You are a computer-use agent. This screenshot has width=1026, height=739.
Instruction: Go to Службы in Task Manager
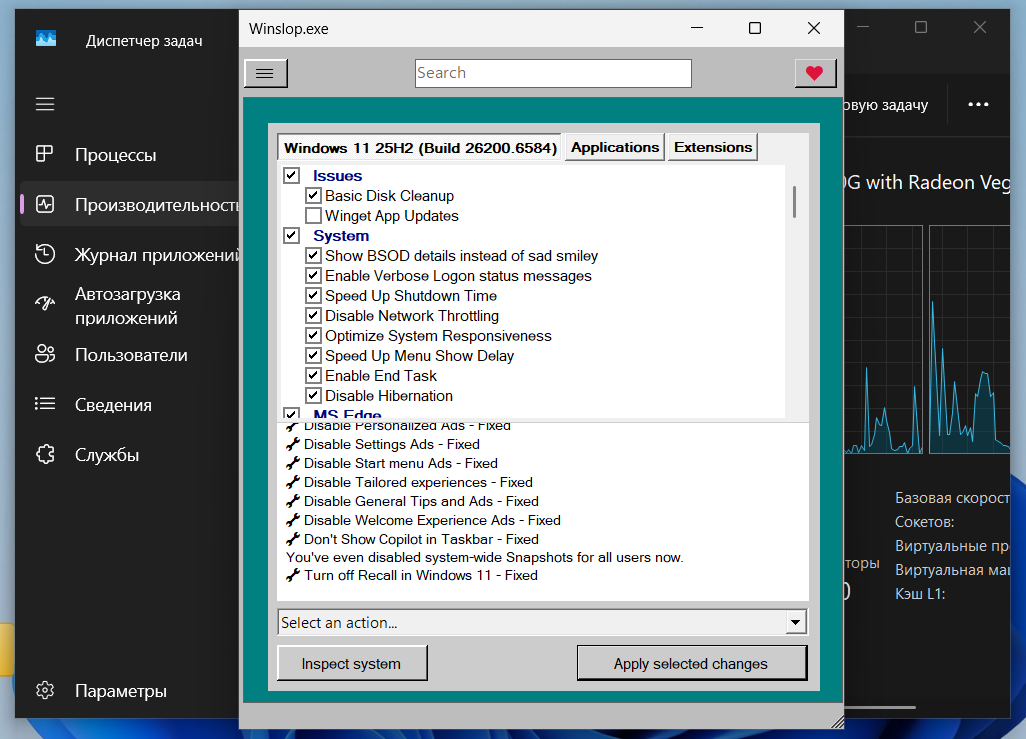point(107,455)
